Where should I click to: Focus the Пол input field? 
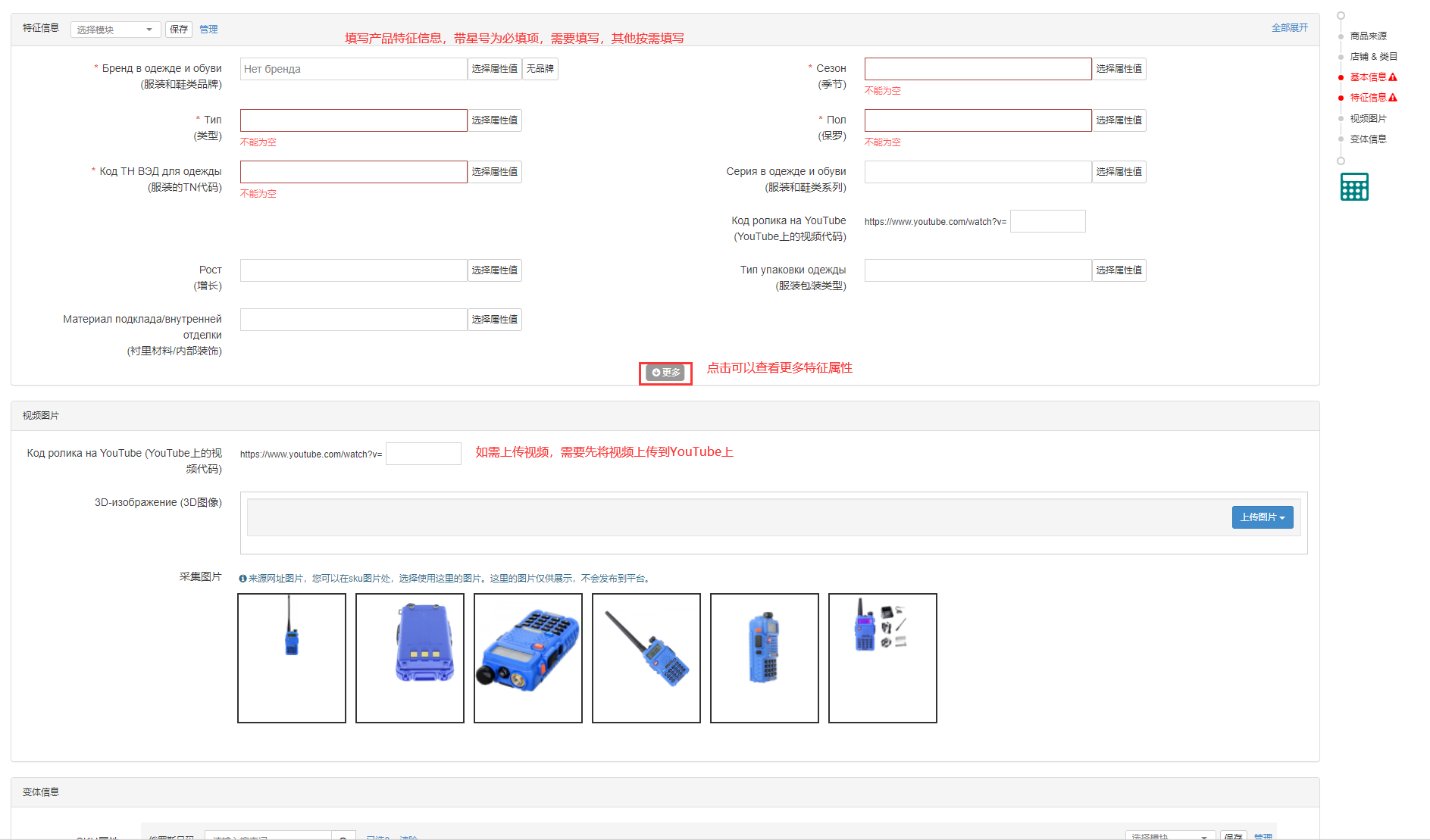pyautogui.click(x=978, y=120)
